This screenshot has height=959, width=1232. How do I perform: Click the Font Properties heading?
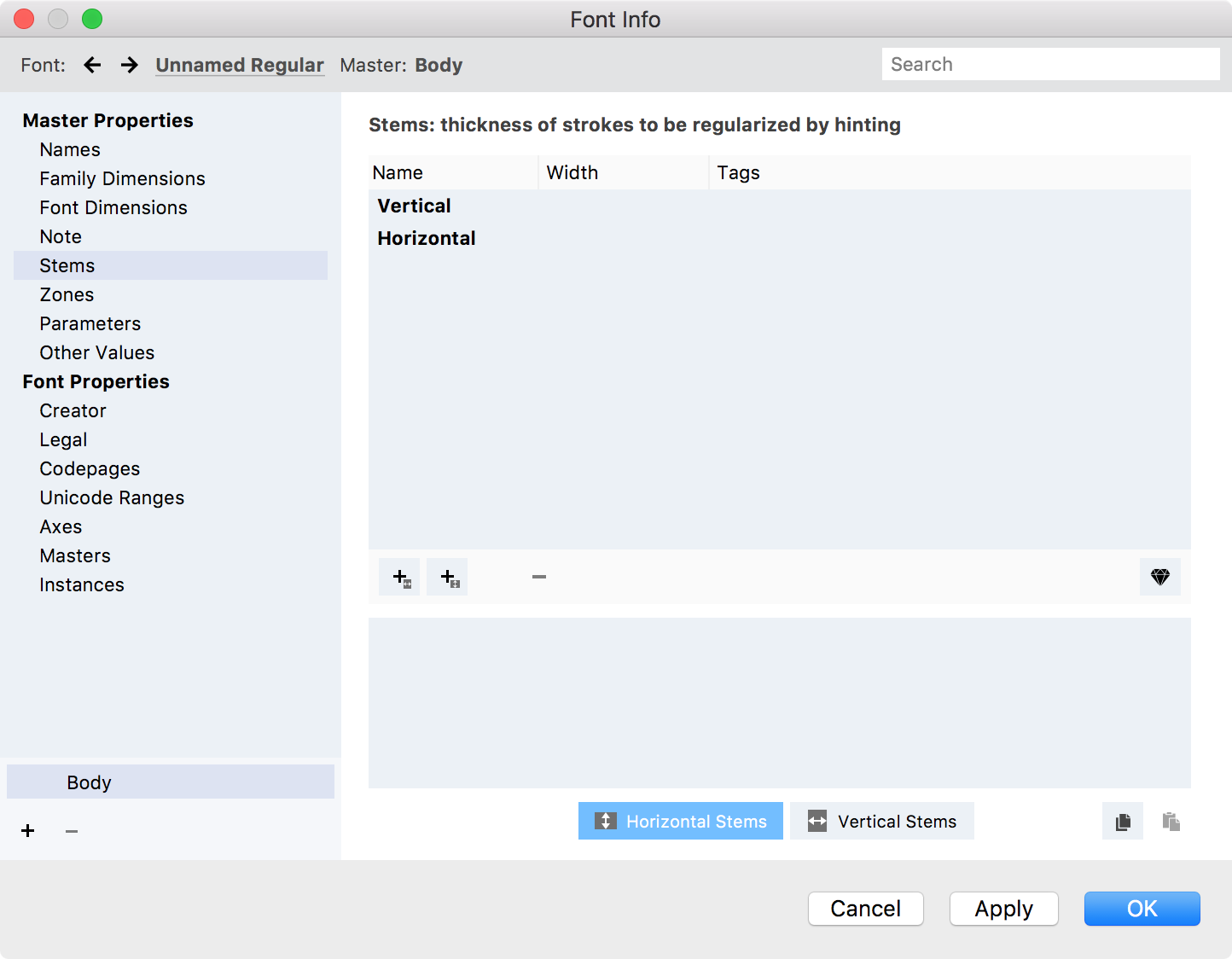pyautogui.click(x=96, y=381)
